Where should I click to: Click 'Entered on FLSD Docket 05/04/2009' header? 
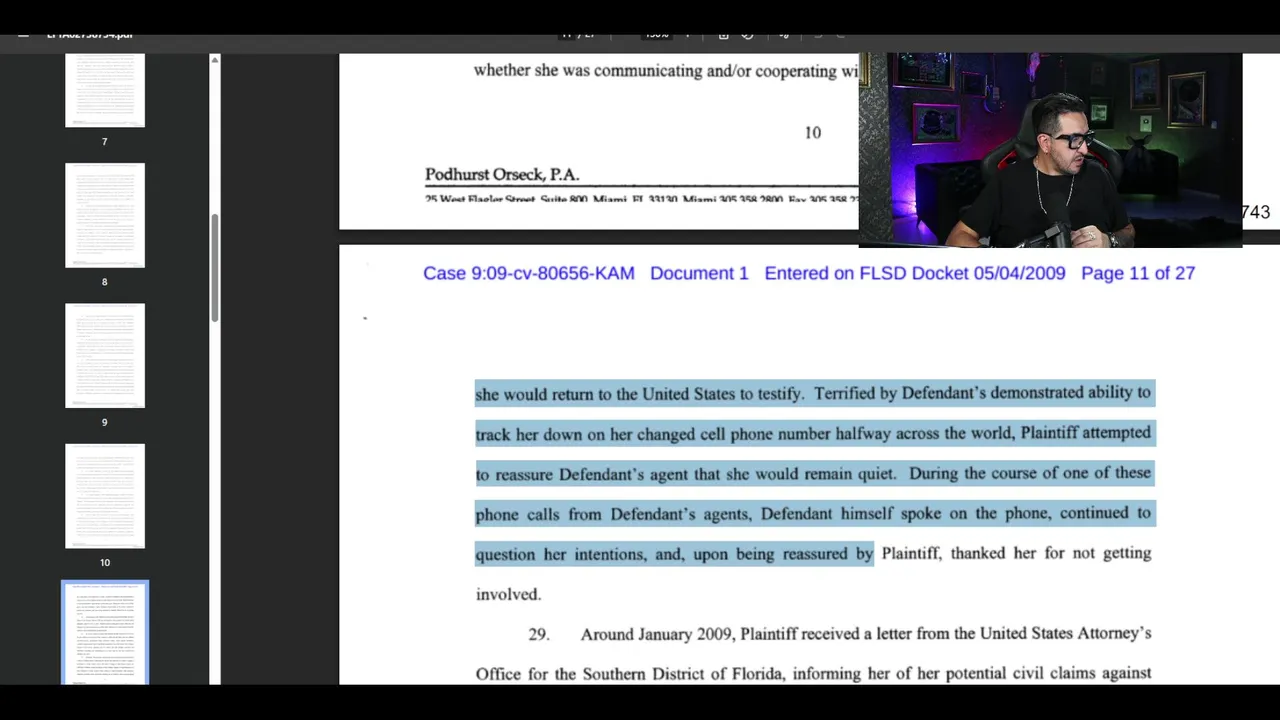pos(915,273)
